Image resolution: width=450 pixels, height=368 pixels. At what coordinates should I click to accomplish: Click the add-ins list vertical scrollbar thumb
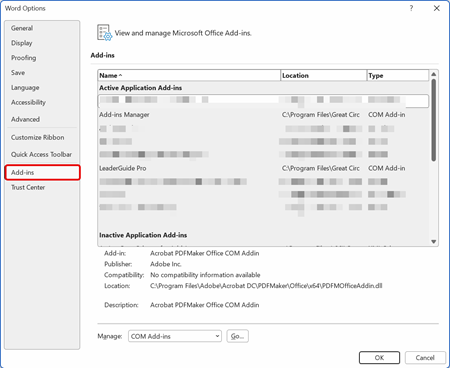pyautogui.click(x=434, y=120)
